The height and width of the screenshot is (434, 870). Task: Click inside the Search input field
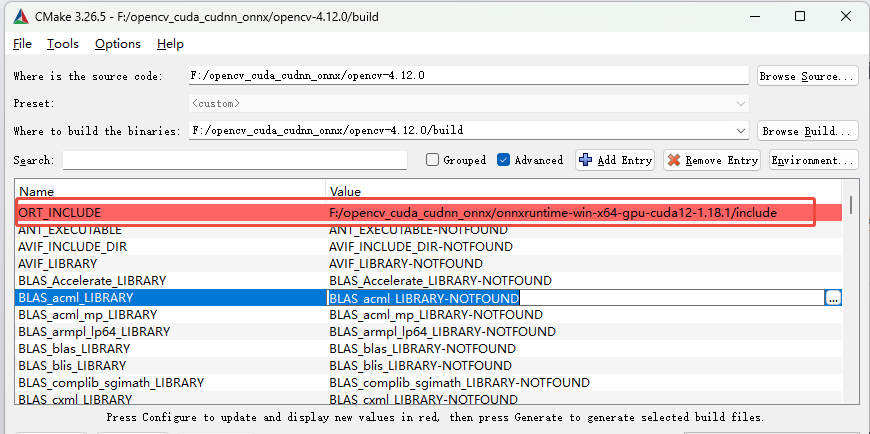click(235, 160)
